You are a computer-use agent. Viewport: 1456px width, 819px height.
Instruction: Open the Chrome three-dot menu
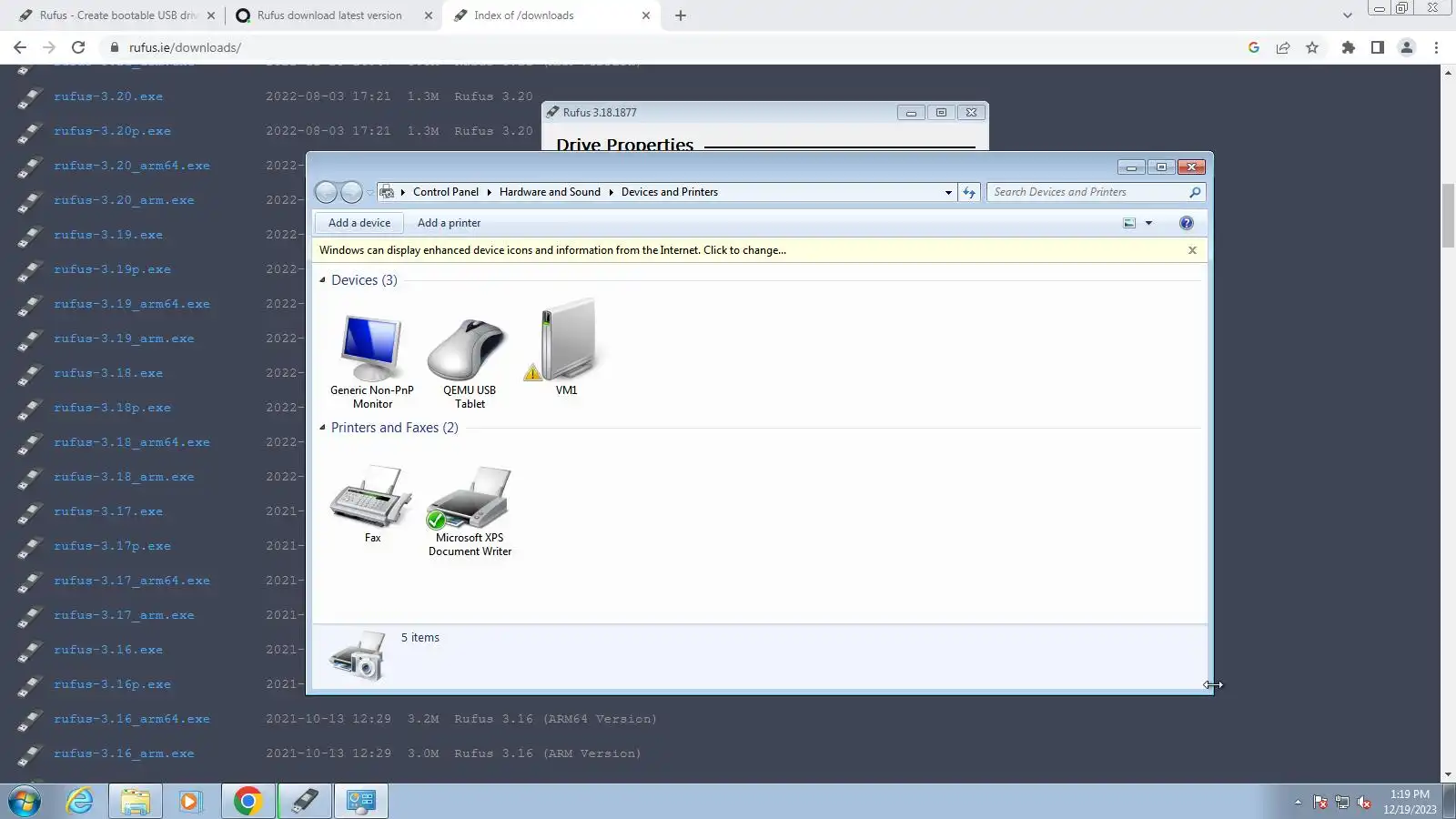click(x=1437, y=47)
